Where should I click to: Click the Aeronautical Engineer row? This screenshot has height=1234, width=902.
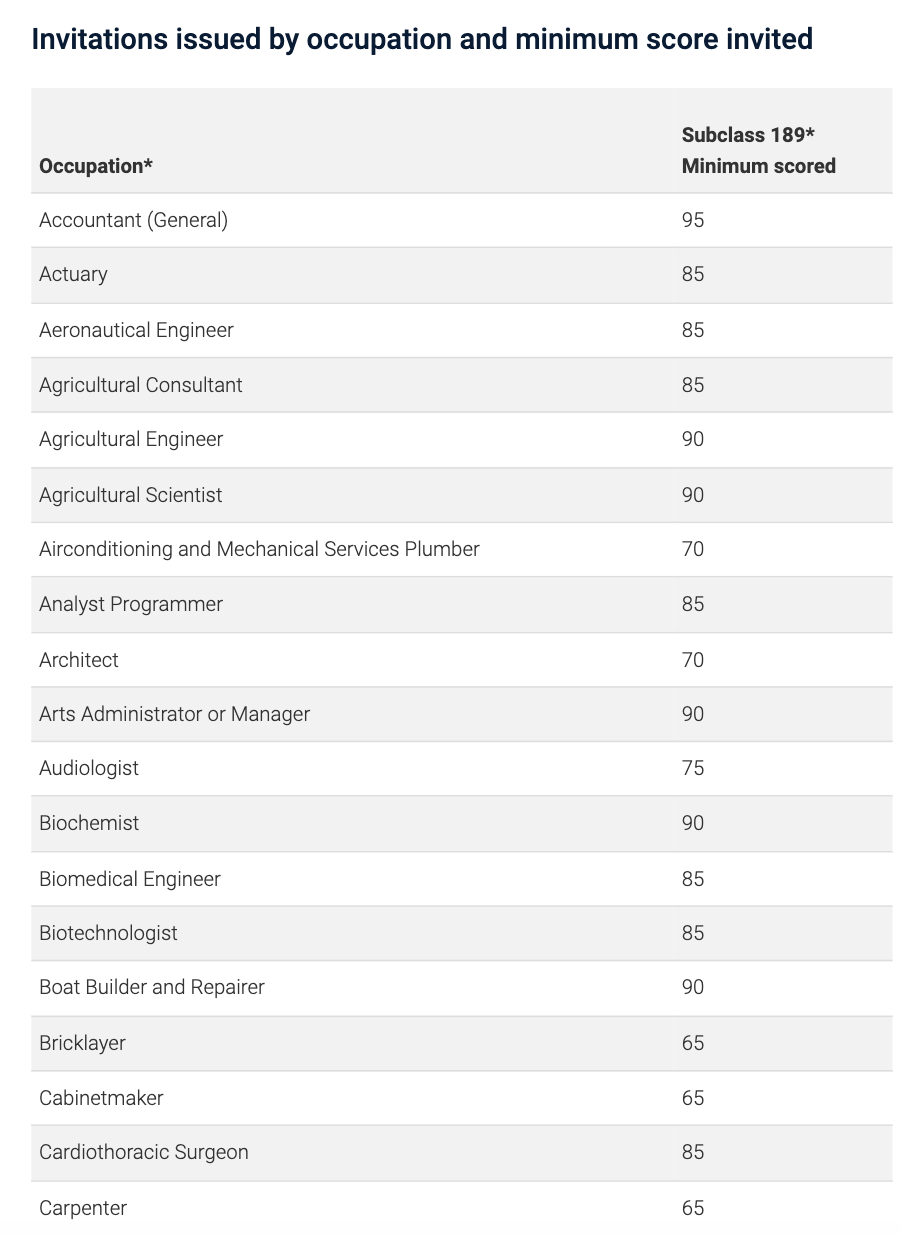(x=461, y=330)
